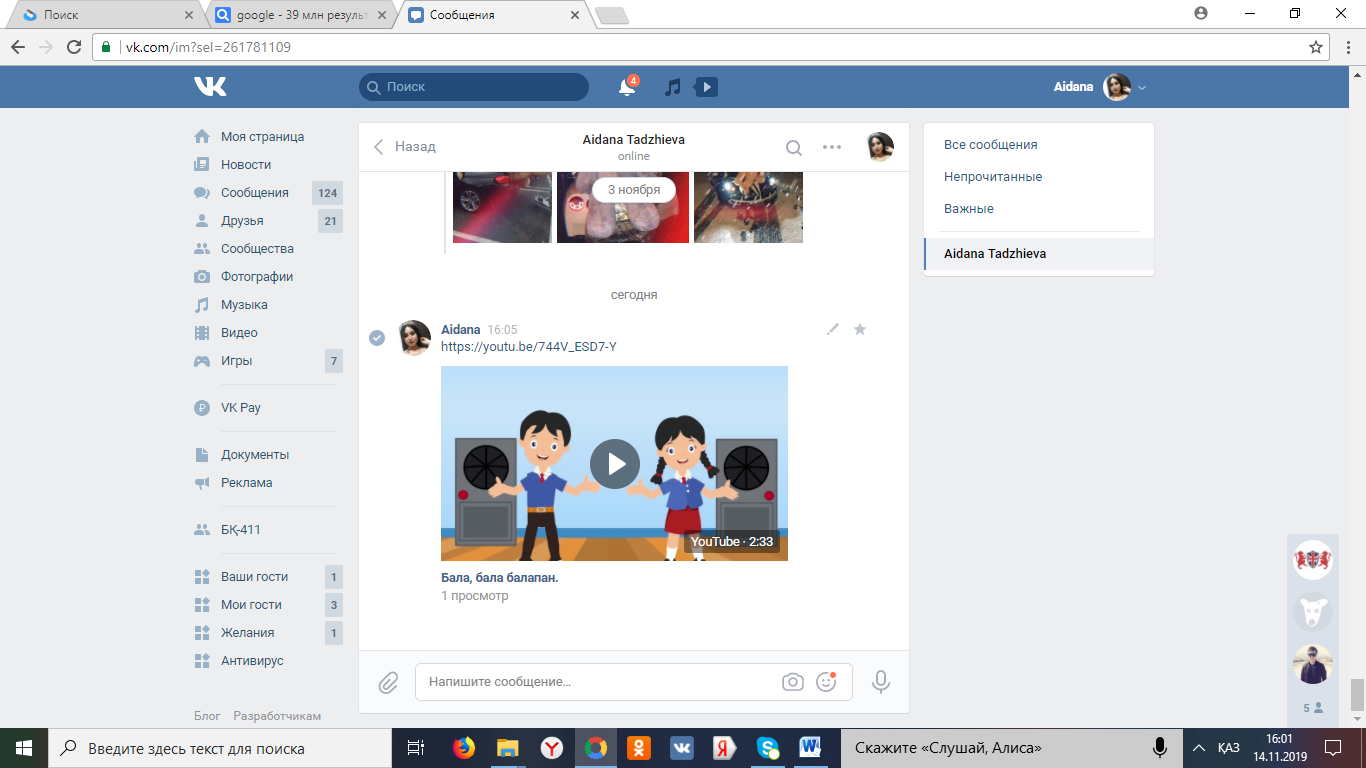This screenshot has width=1366, height=768.
Task: Open the first photo thumbnail in chat
Action: click(x=502, y=207)
